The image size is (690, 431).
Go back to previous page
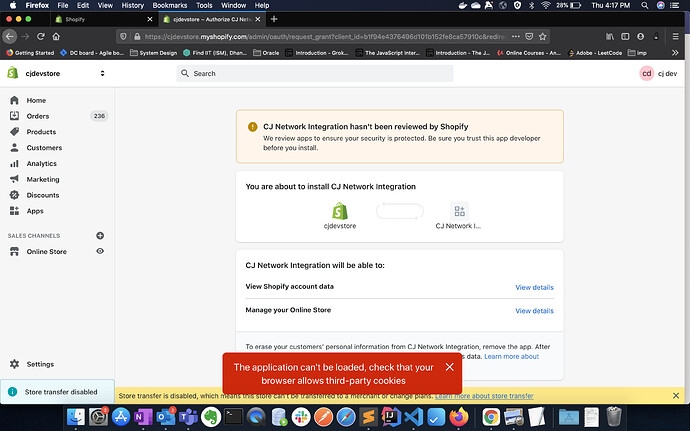pos(10,37)
